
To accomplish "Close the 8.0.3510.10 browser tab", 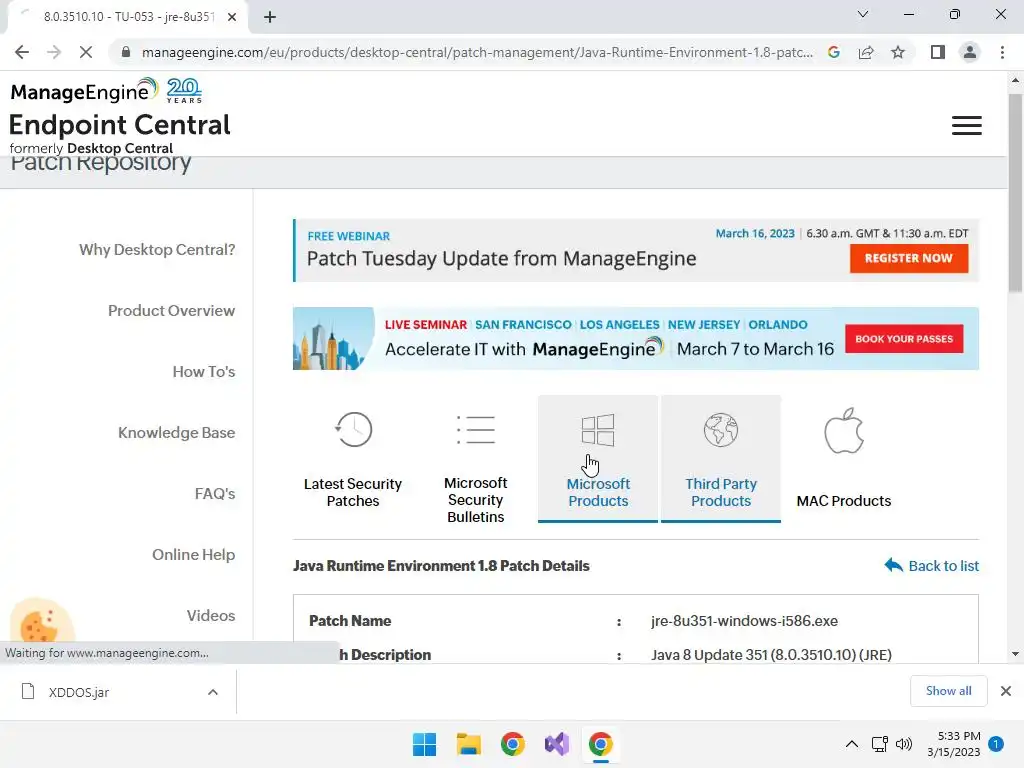I will [232, 17].
